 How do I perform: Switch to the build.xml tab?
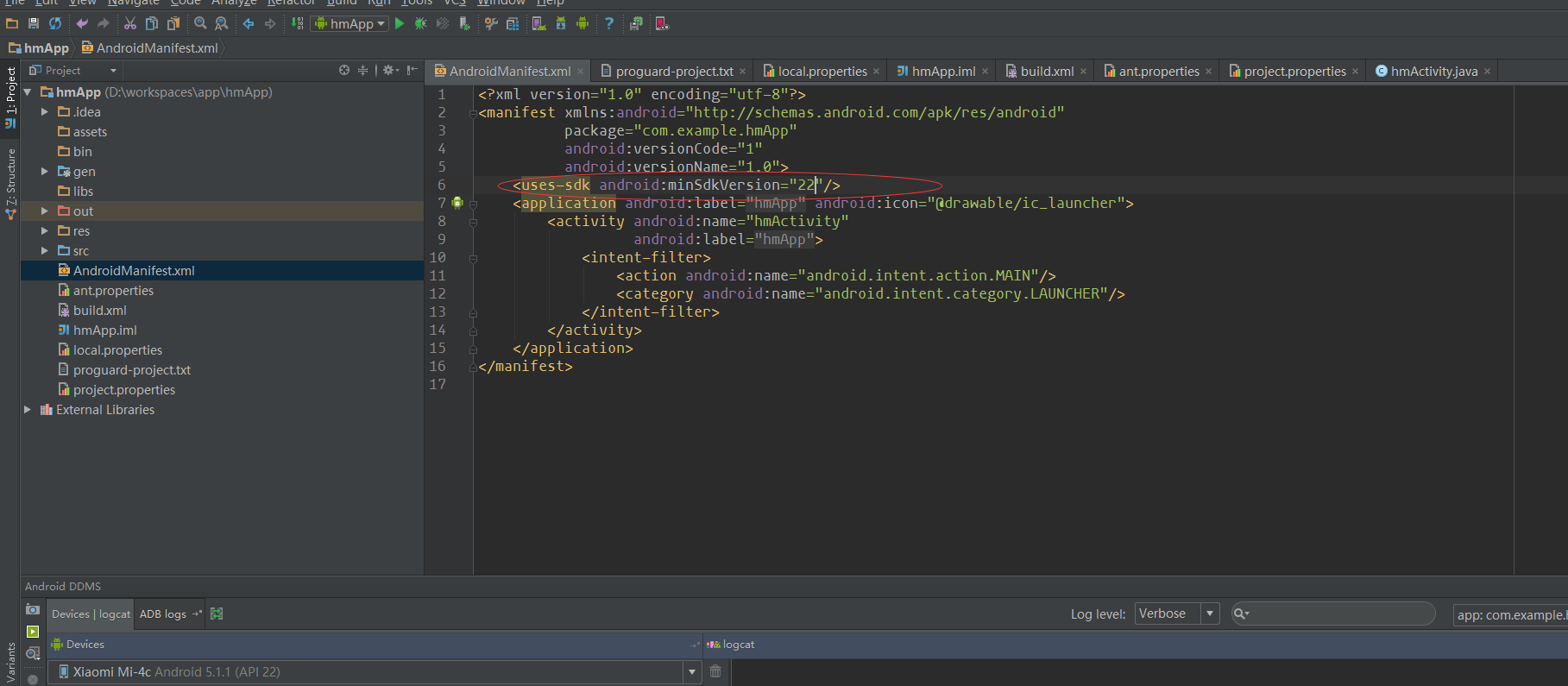click(x=1046, y=71)
